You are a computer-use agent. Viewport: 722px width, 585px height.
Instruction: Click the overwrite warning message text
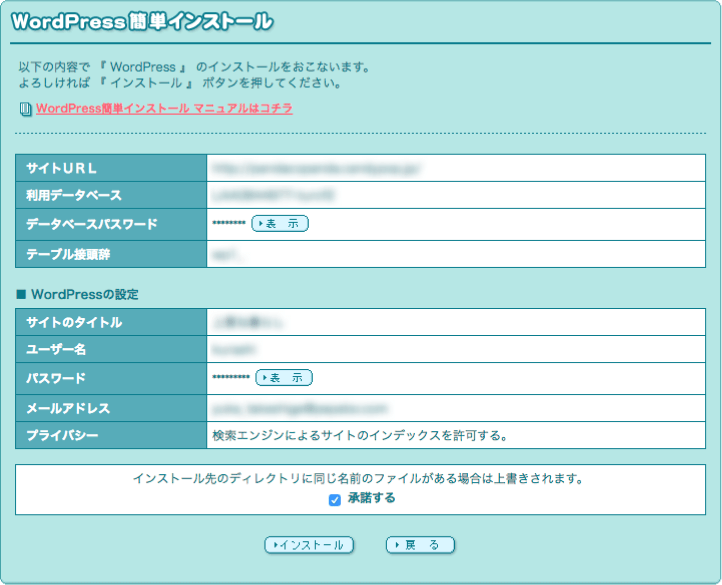click(x=358, y=479)
